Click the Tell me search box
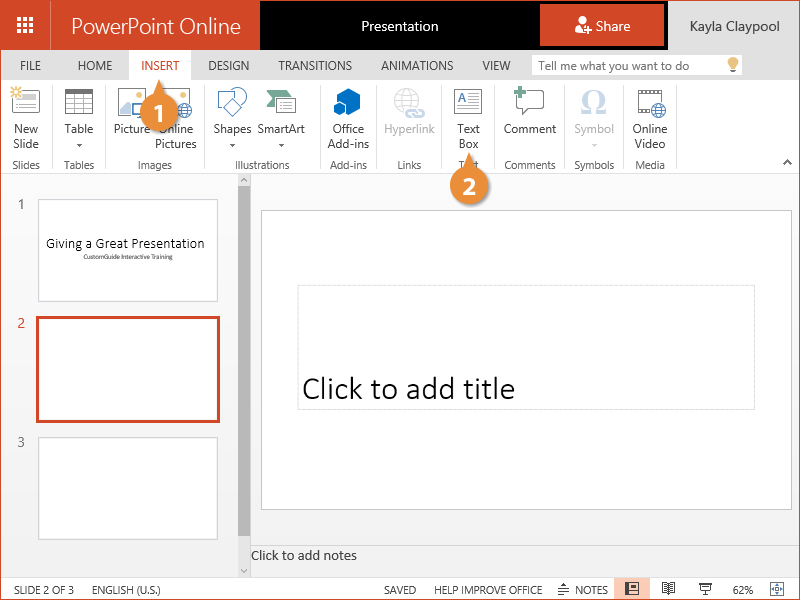Screen dimensions: 800x600 coord(627,66)
